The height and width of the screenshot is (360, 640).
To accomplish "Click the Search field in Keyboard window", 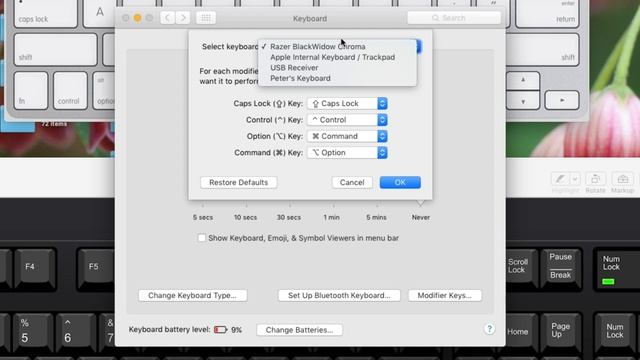I will pyautogui.click(x=454, y=18).
